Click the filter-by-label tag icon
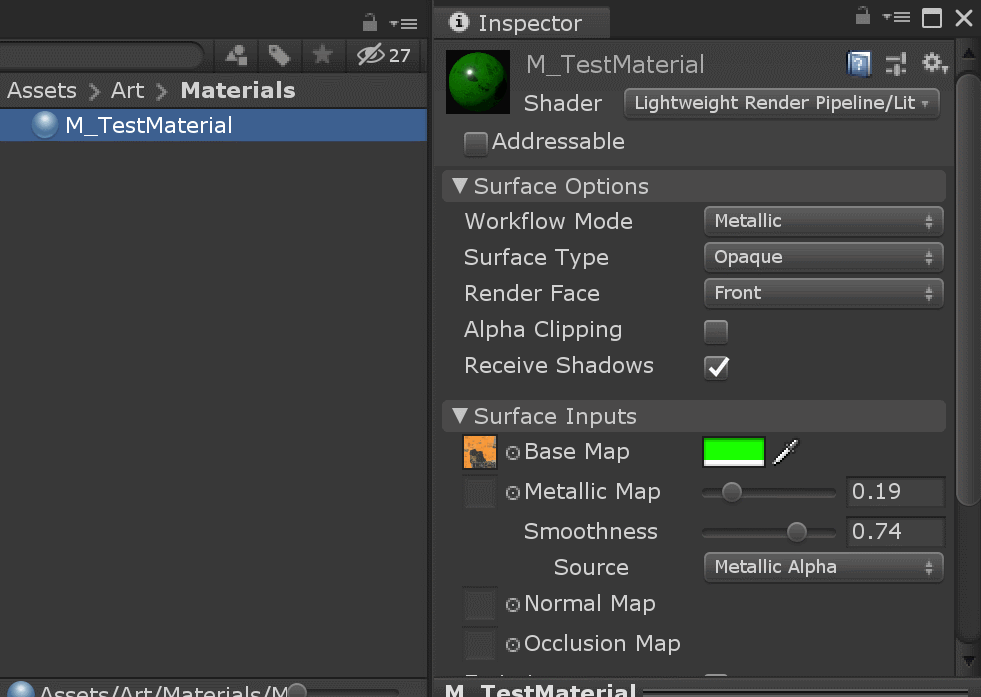The height and width of the screenshot is (697, 981). coord(280,55)
